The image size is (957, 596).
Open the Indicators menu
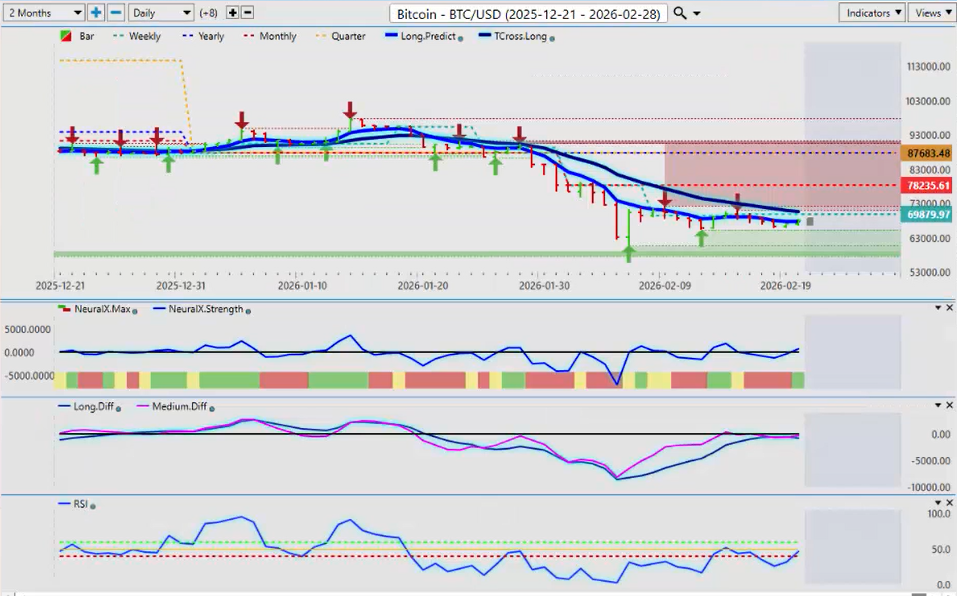[x=873, y=13]
